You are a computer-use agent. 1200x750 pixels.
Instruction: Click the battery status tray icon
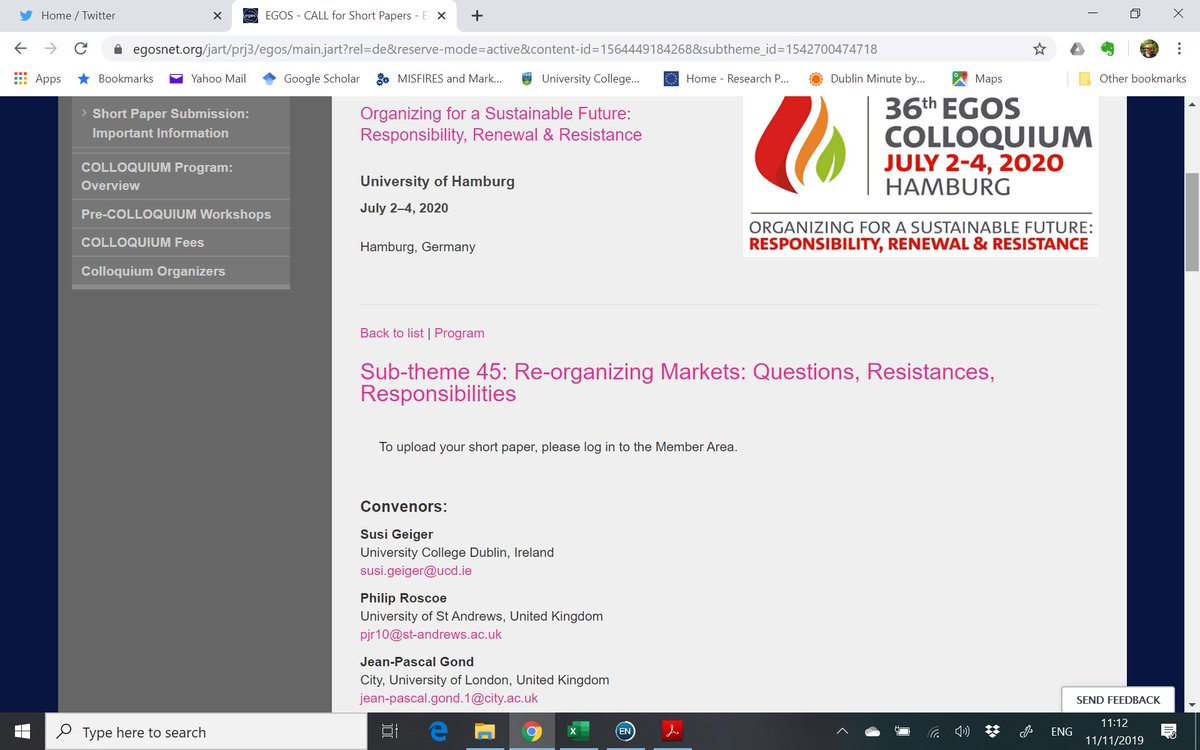pos(903,732)
